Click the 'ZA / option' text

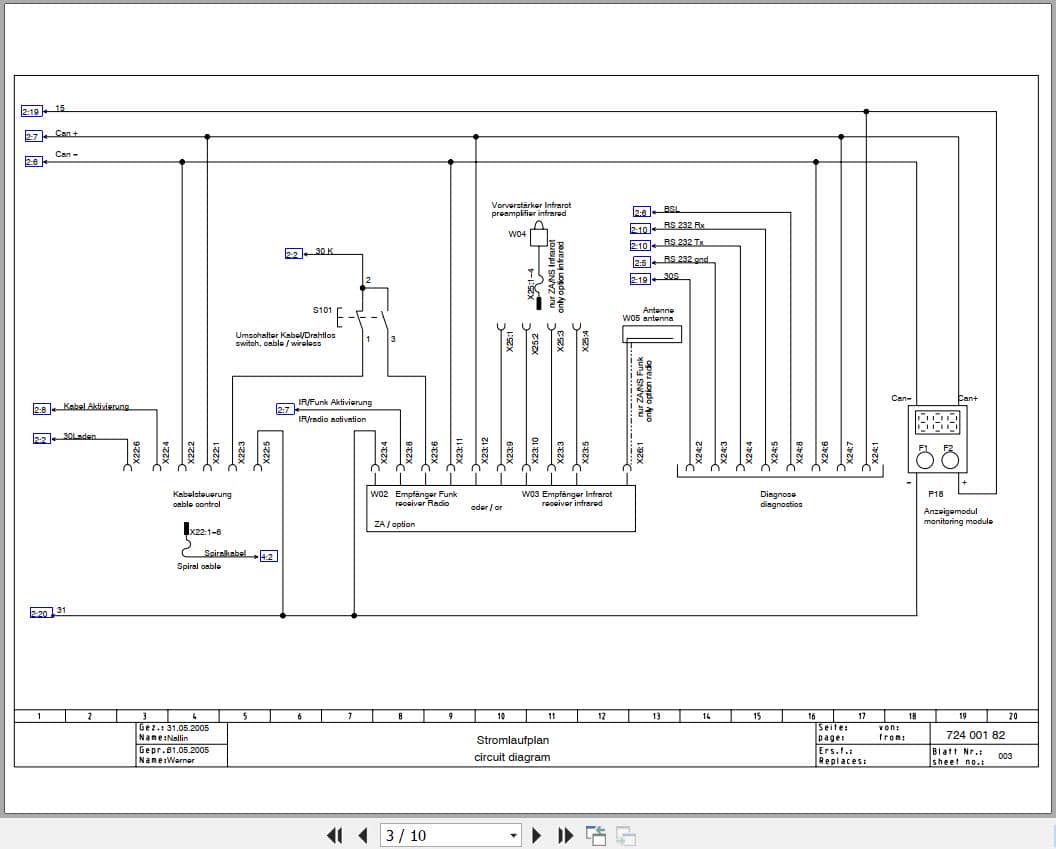[x=395, y=524]
